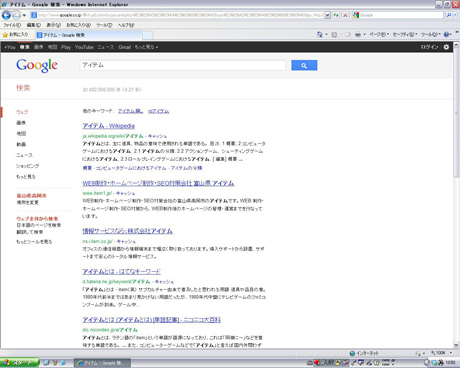460x368 pixels.
Task: Click the Refresh page icon
Action: tap(336, 15)
